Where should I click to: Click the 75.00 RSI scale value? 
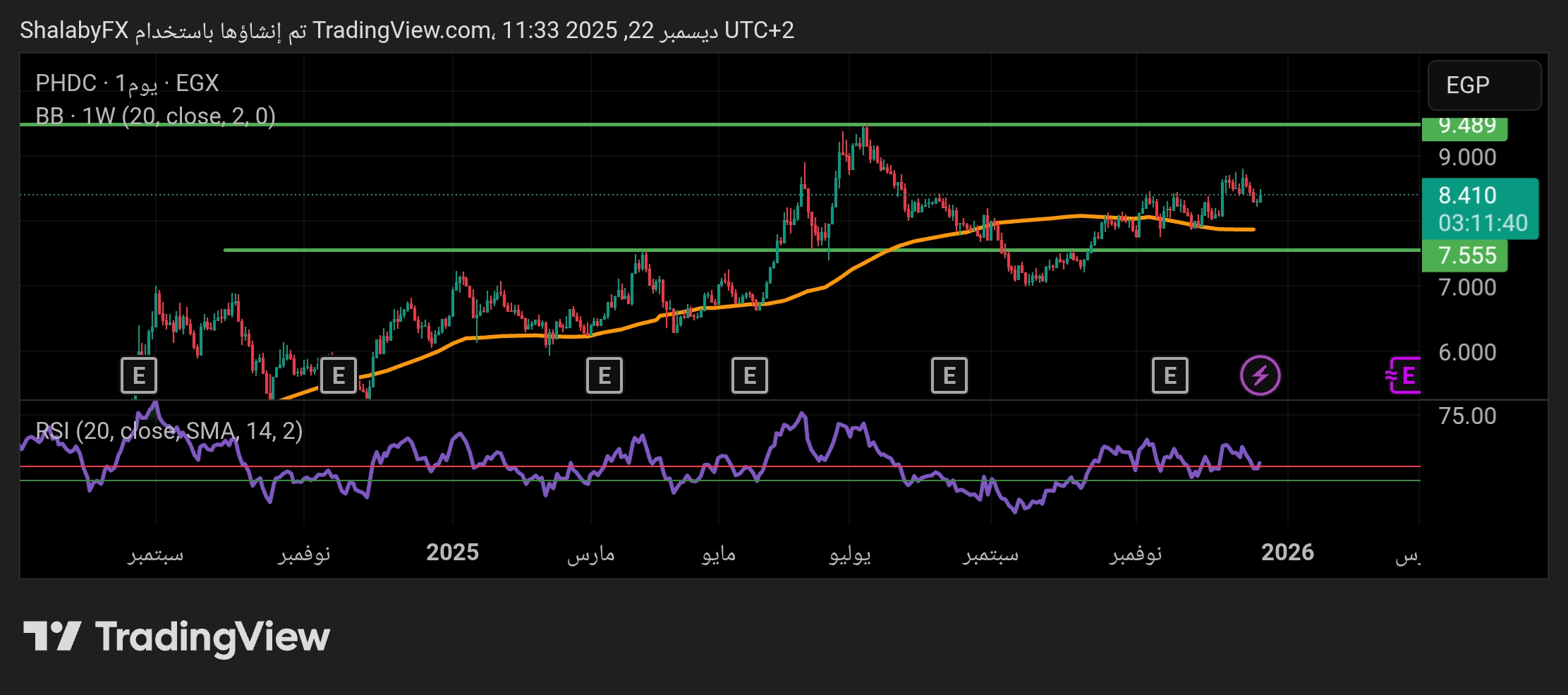(x=1467, y=416)
